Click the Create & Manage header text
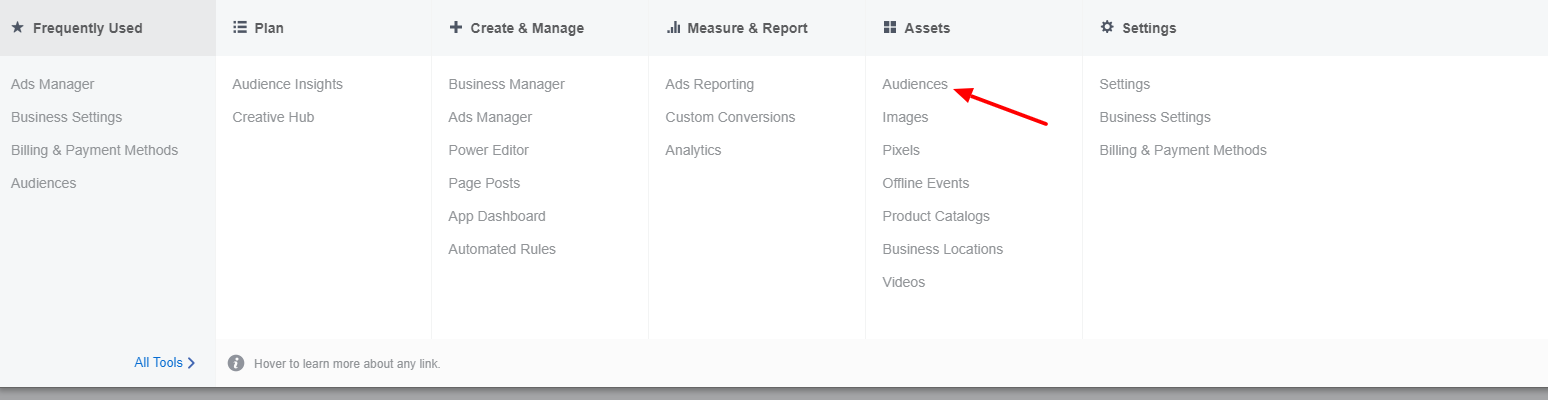1548x400 pixels. (x=527, y=28)
